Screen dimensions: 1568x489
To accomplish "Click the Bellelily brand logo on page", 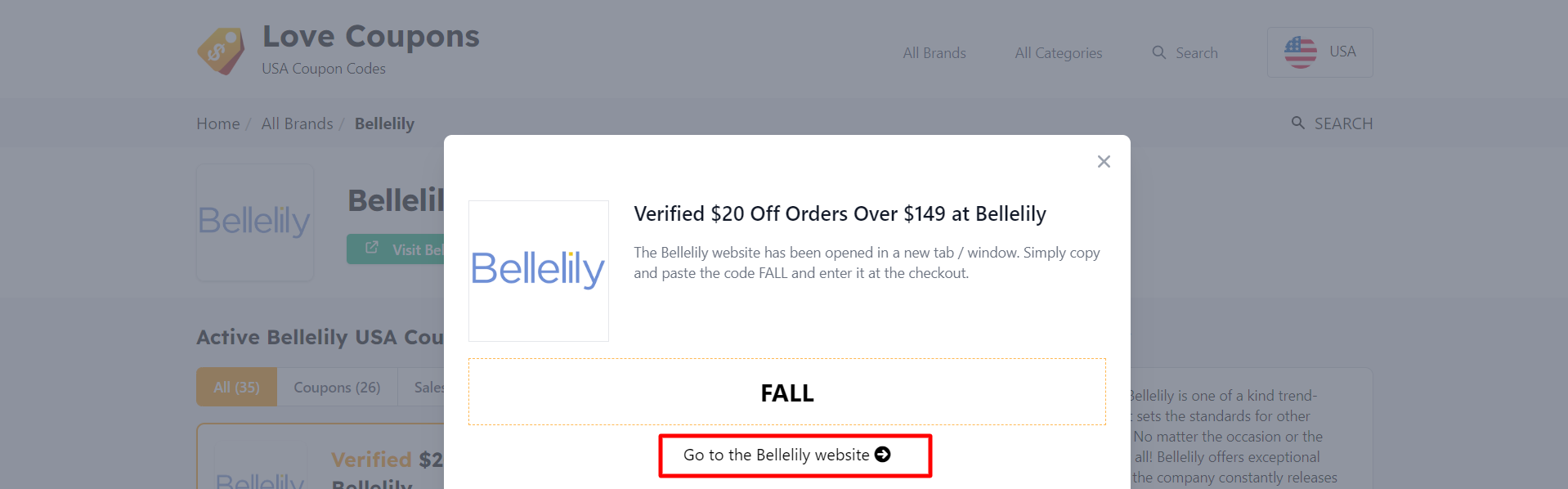I will 254,222.
